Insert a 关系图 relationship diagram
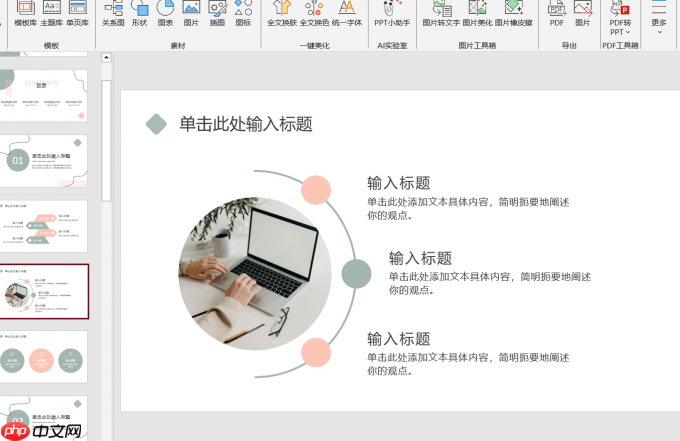The width and height of the screenshot is (680, 441). click(x=113, y=13)
